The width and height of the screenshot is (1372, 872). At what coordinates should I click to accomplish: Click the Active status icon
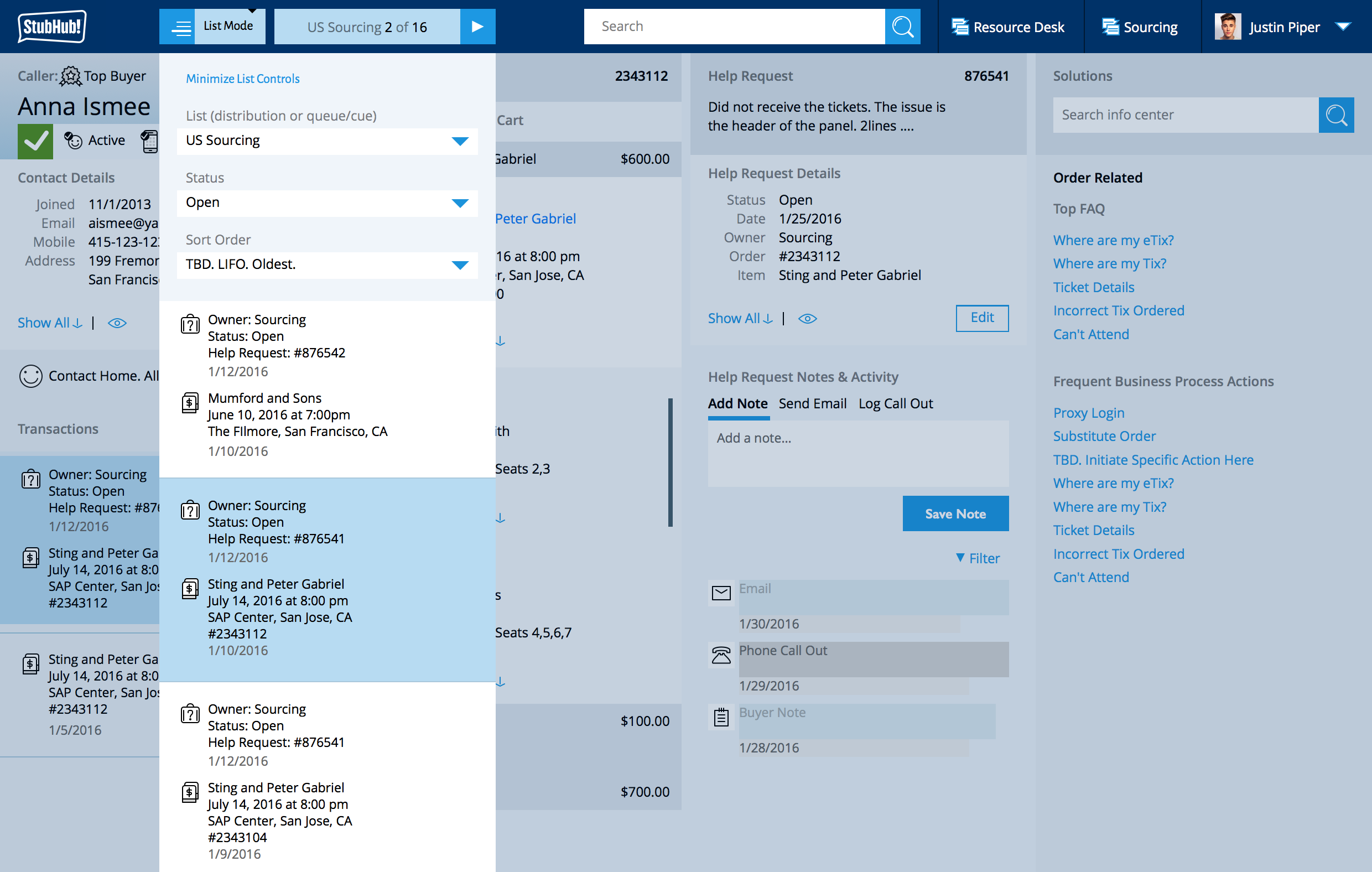click(73, 140)
